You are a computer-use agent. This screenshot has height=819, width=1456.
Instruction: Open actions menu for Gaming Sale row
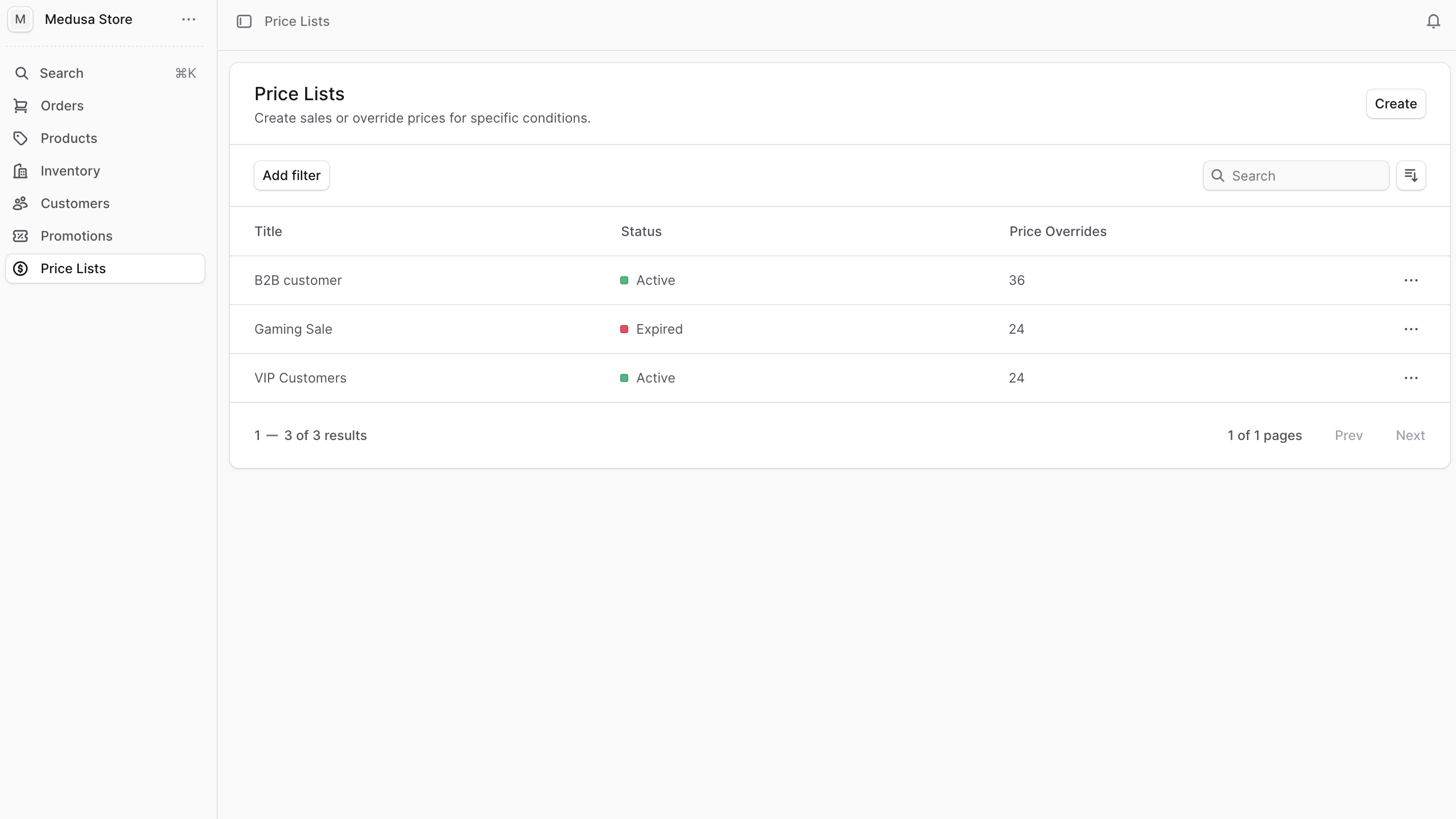[x=1411, y=329]
